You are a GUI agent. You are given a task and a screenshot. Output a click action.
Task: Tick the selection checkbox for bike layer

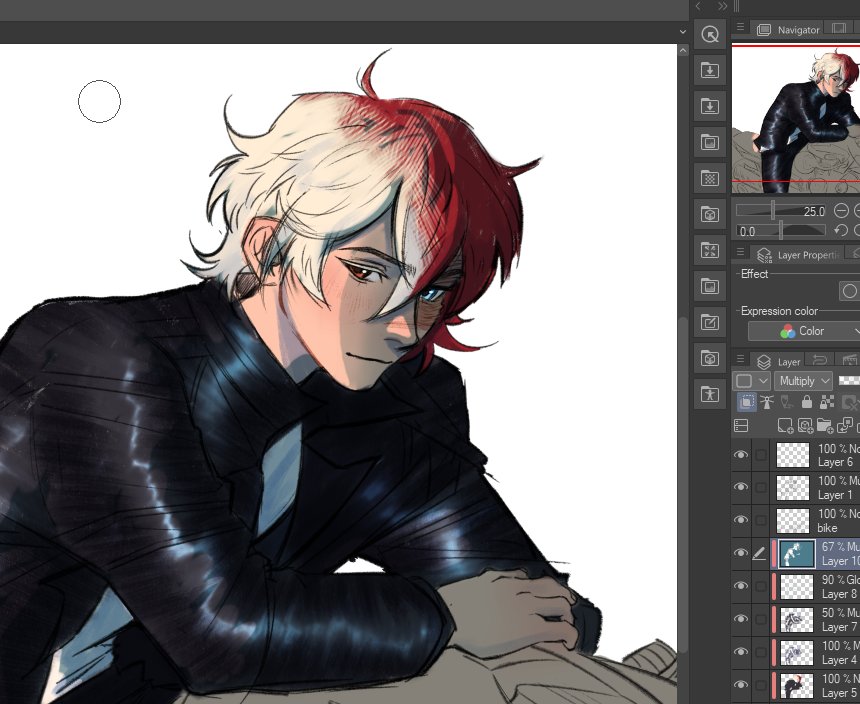click(x=761, y=520)
